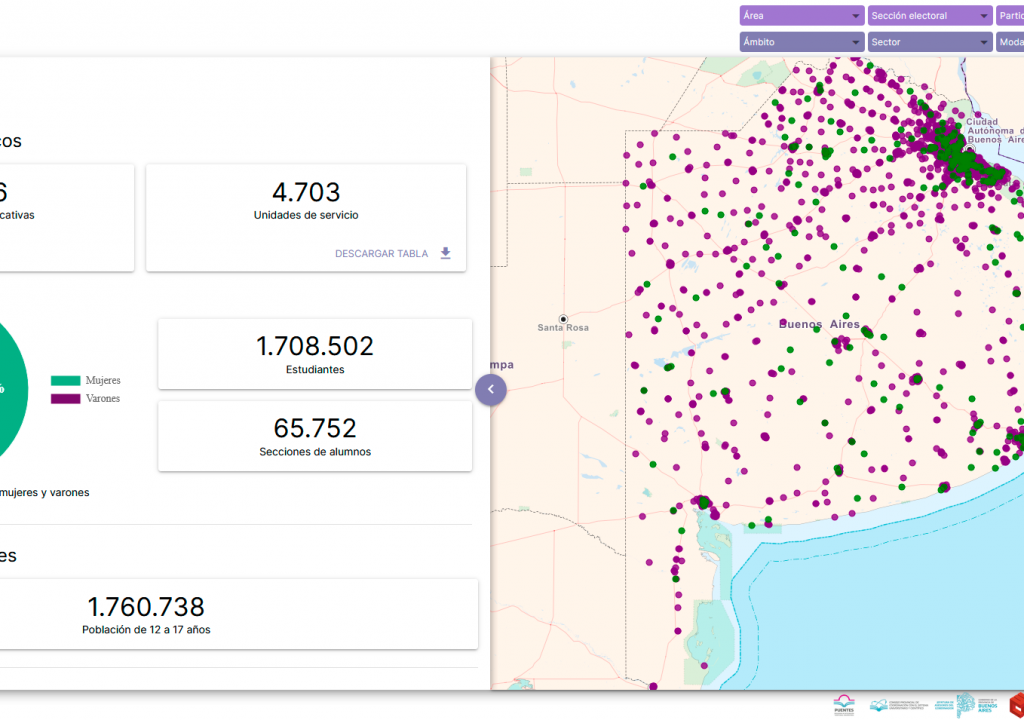Click the DESCARGAR TABLA link
This screenshot has height=720, width=1024.
pyautogui.click(x=381, y=254)
